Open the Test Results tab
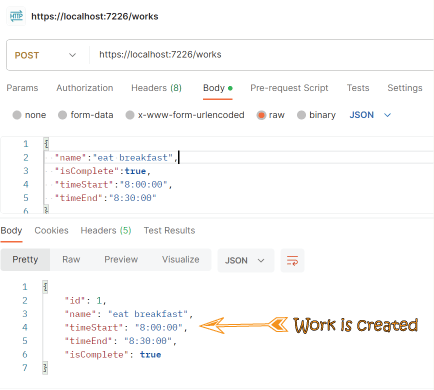434x390 pixels. pyautogui.click(x=169, y=230)
